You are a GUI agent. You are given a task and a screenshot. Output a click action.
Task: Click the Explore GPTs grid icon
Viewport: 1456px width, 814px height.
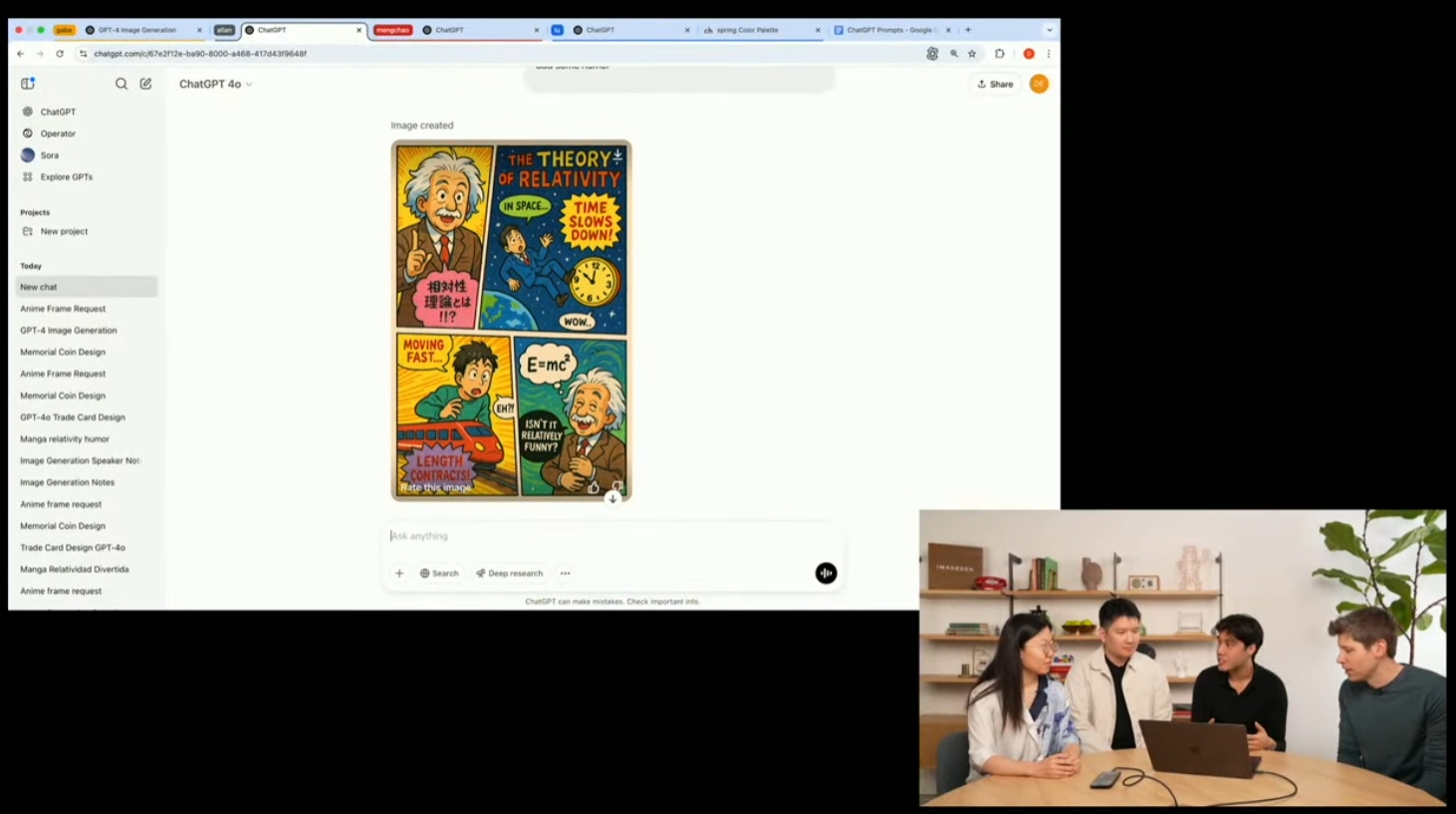(28, 177)
